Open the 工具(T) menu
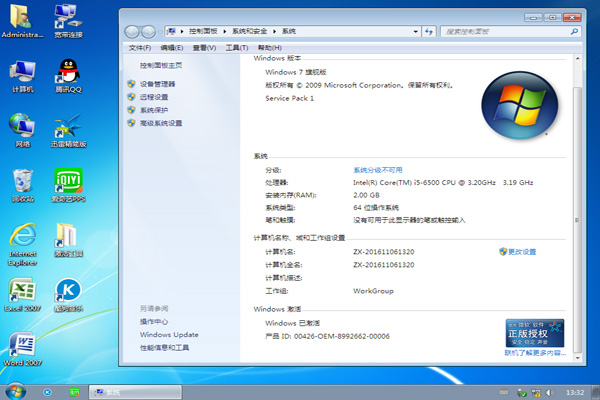The image size is (600, 400). pos(237,48)
